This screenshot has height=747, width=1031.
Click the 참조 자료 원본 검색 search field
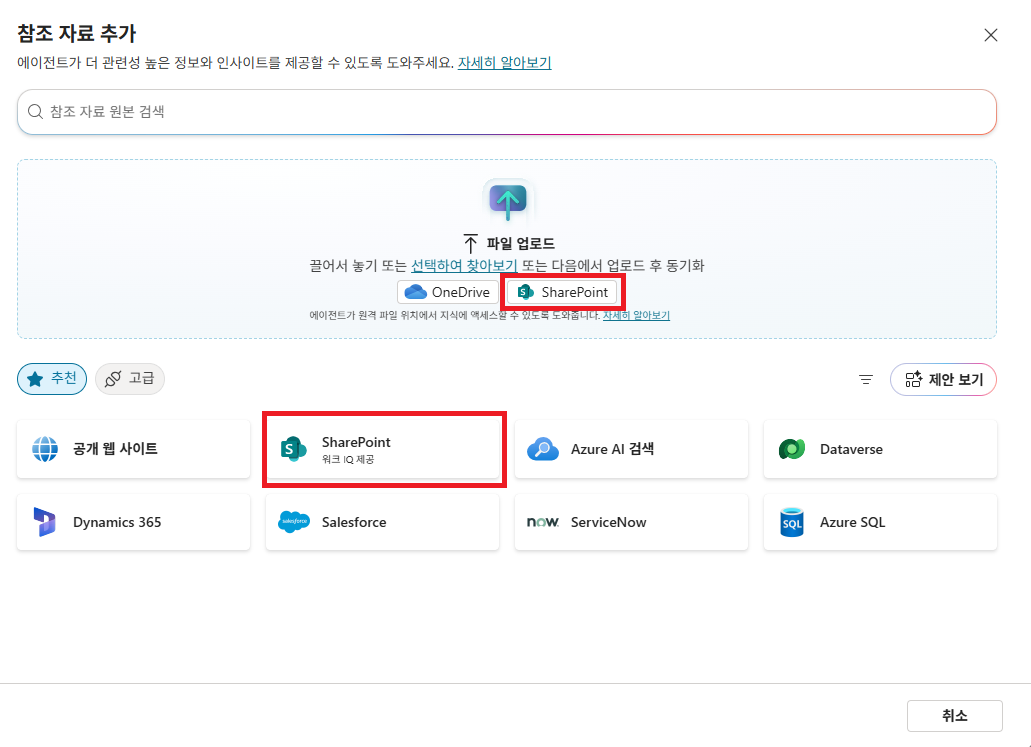(506, 112)
